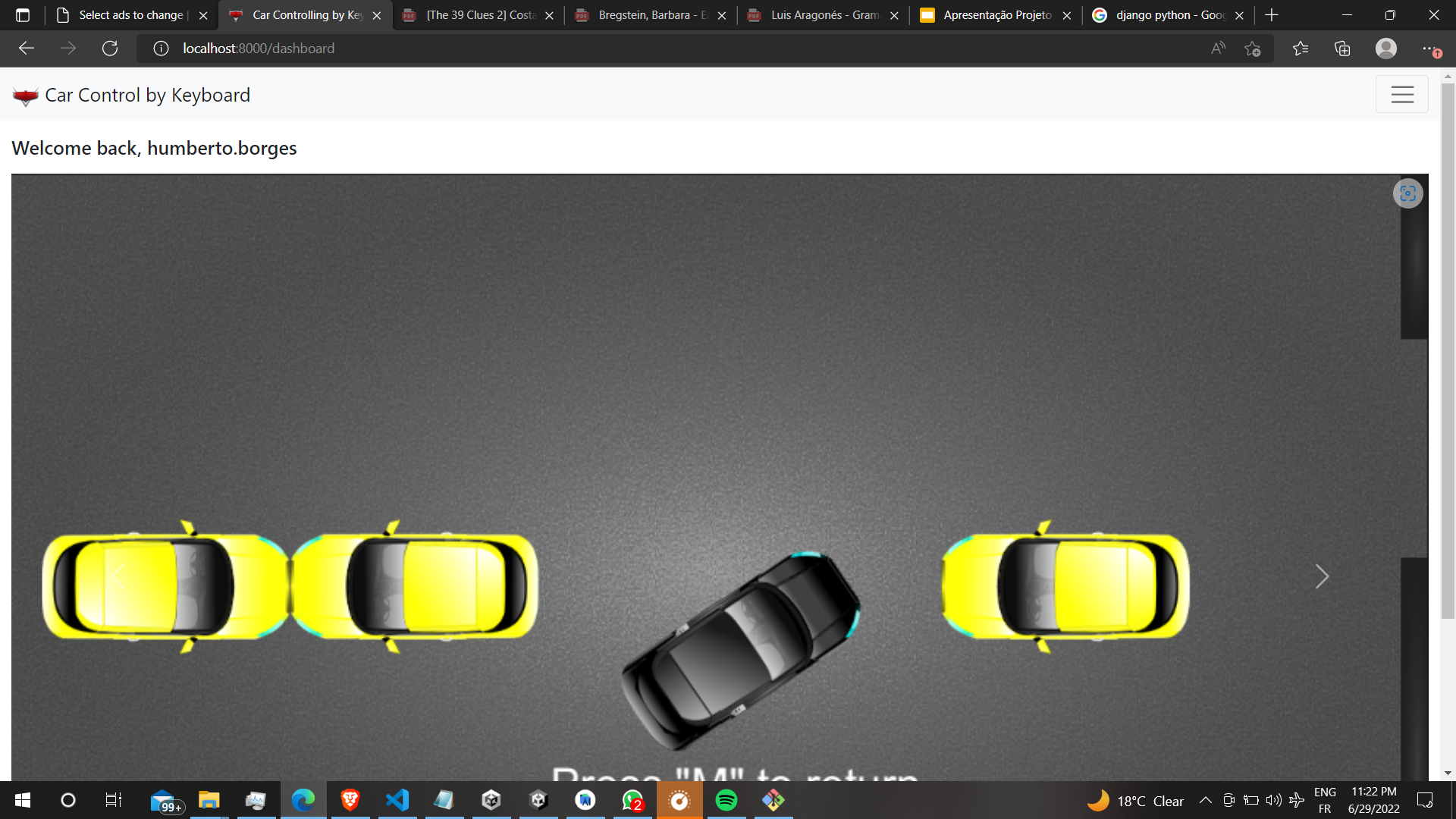Click the black car image
Image resolution: width=1456 pixels, height=819 pixels.
click(740, 651)
